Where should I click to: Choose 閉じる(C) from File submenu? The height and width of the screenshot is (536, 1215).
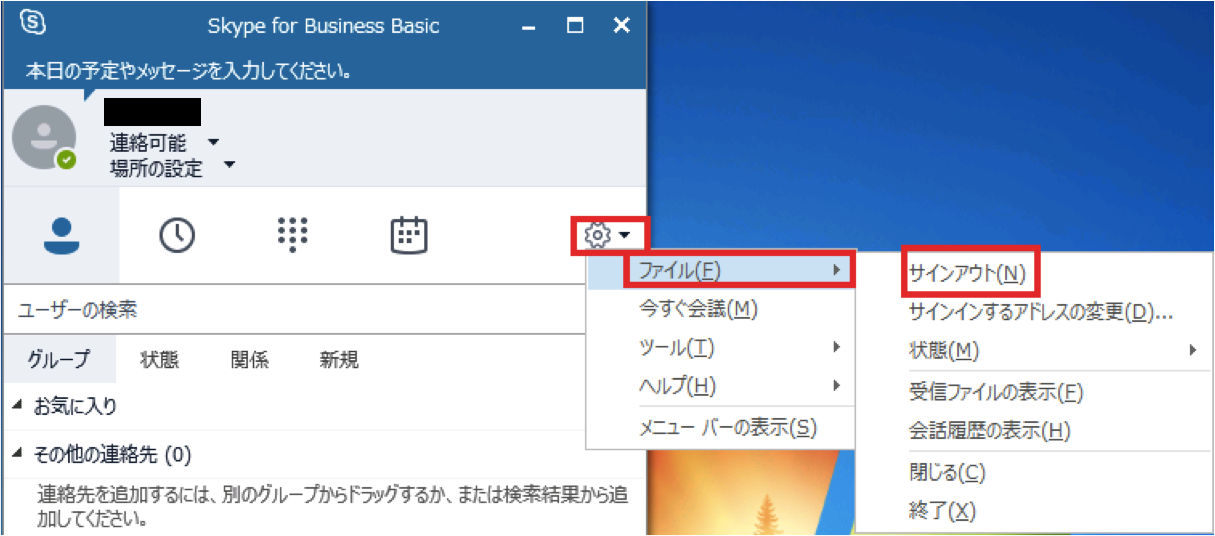click(1034, 473)
